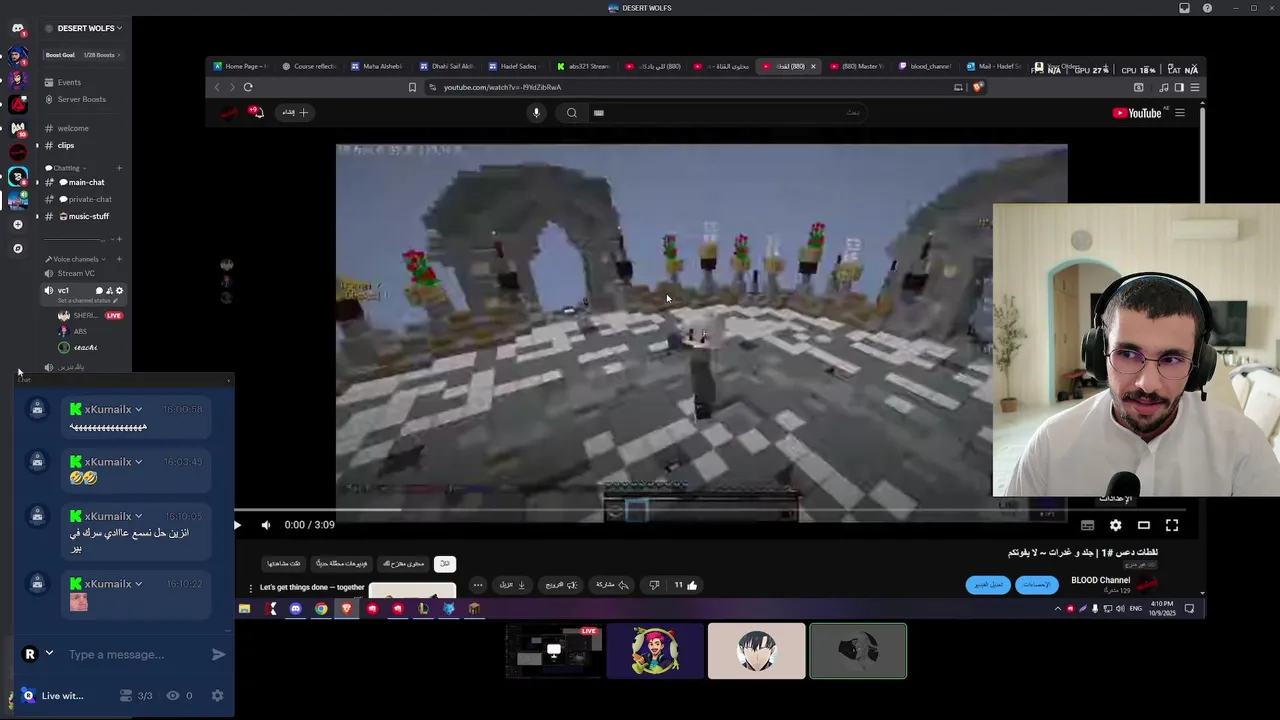
Task: Click the Add a Server plus icon
Action: (17, 224)
